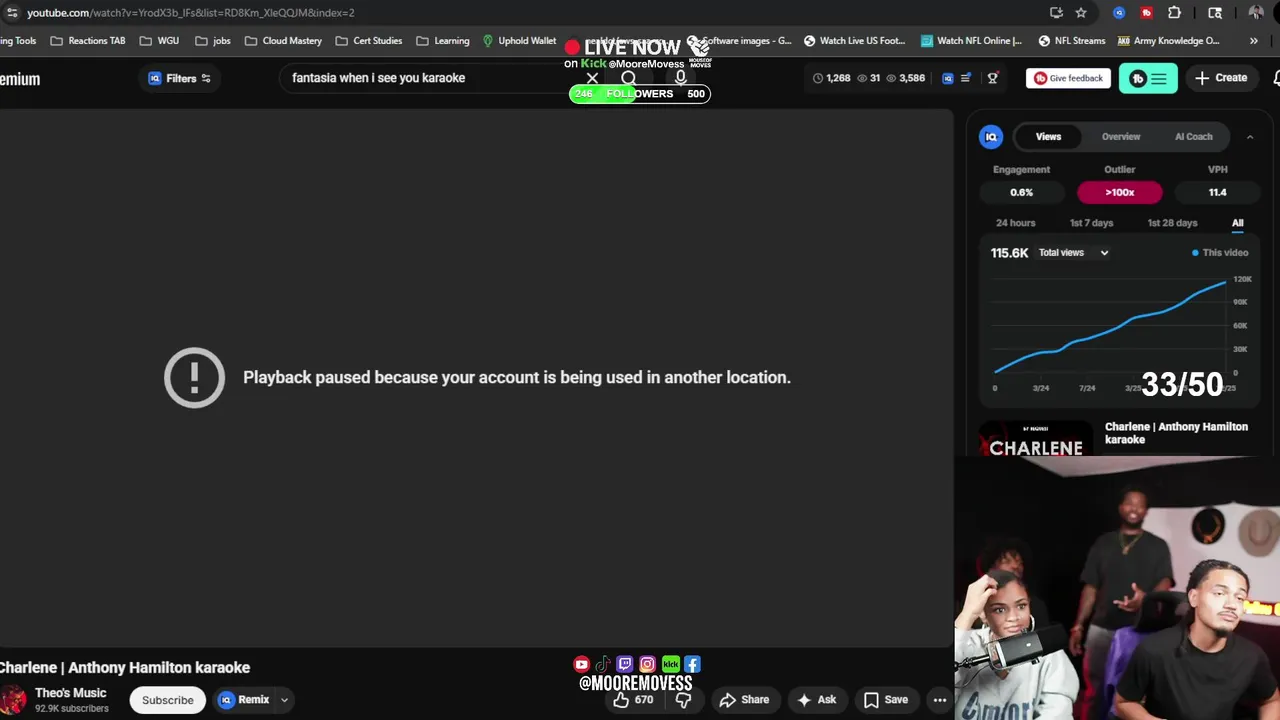Click the vidIQ icon in the stats bar

pos(948,78)
